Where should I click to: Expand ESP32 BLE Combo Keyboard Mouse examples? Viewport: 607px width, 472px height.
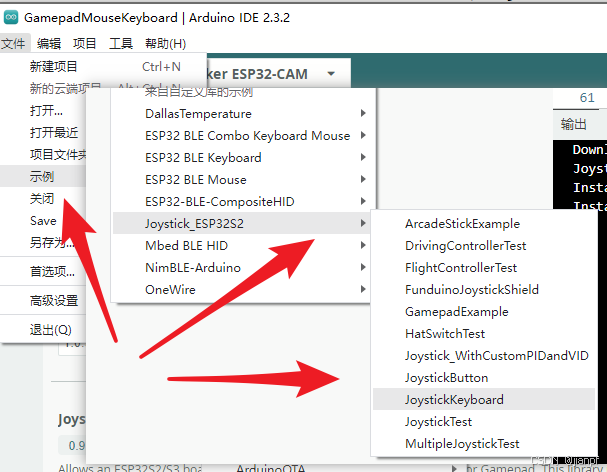tap(244, 136)
